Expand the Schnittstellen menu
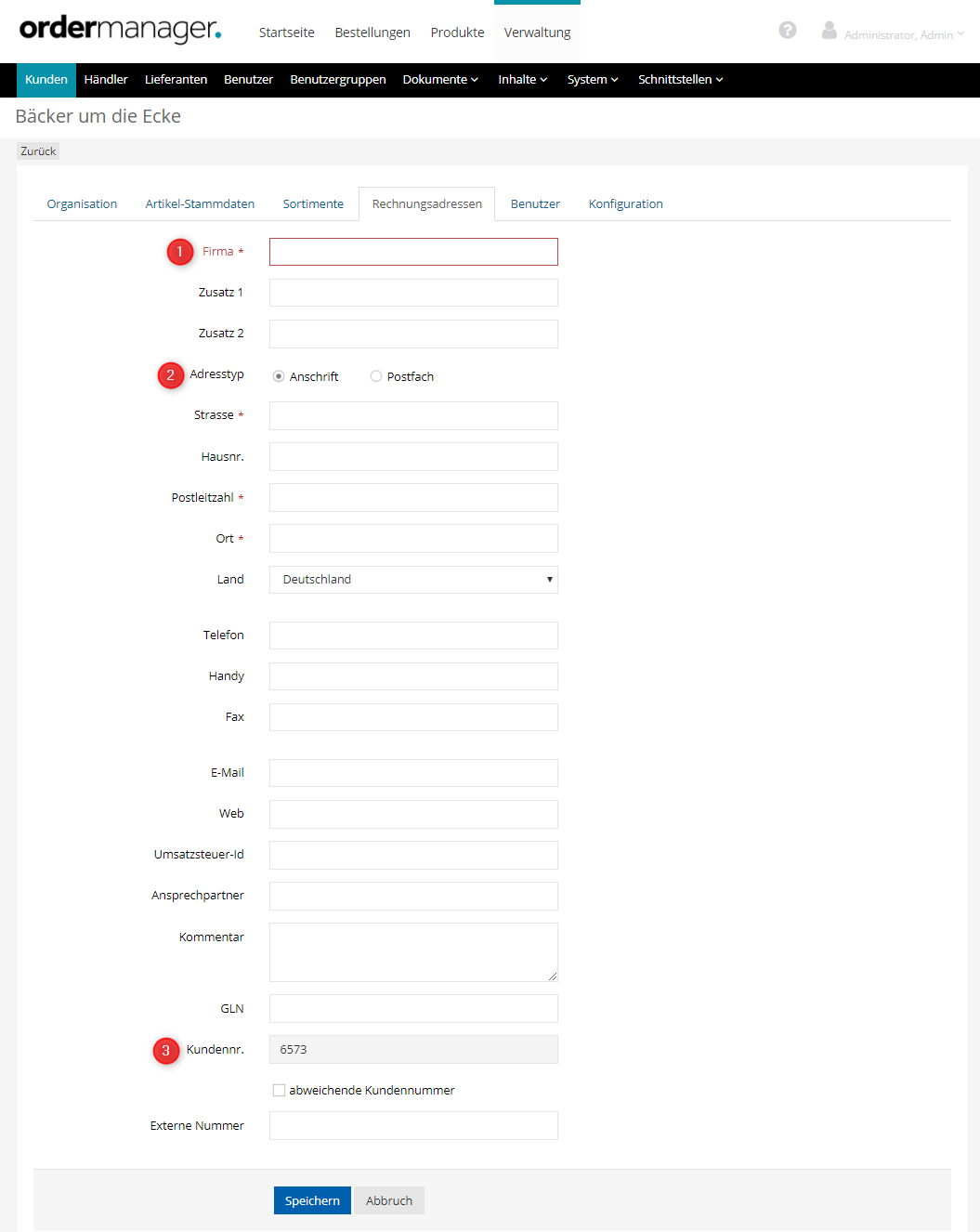Screen dimensions: 980x1232 click(x=680, y=80)
